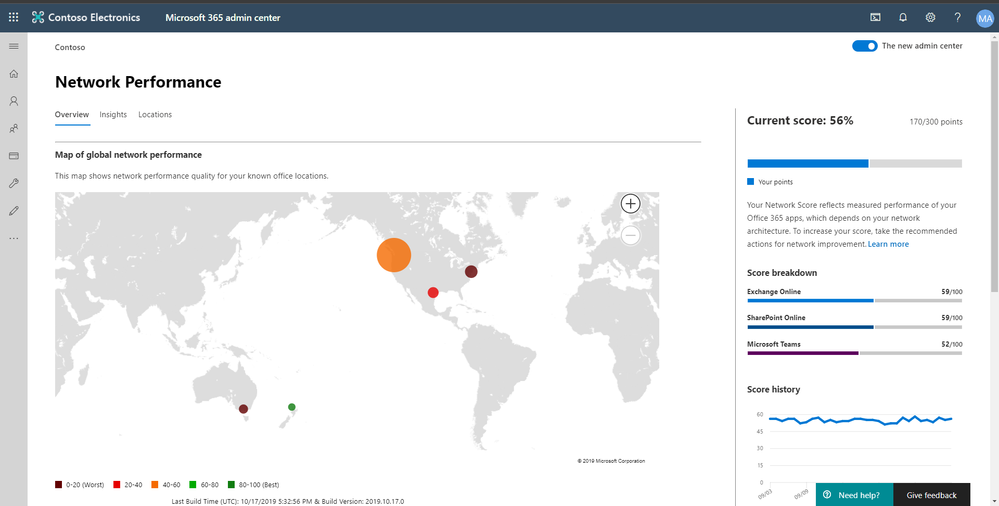Viewport: 999px width, 506px height.
Task: Click the help icon in Need help
Action: click(827, 495)
